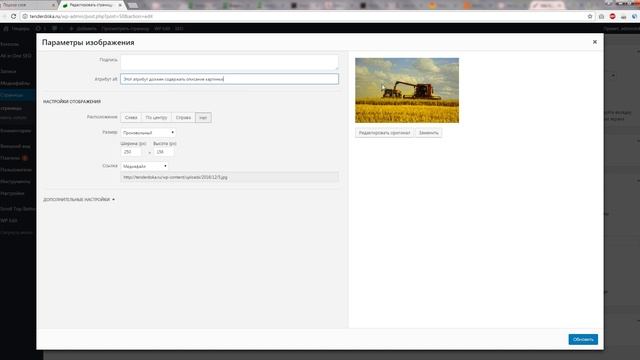Click the blue 'Обновить' update button
The image size is (640, 360).
point(583,339)
